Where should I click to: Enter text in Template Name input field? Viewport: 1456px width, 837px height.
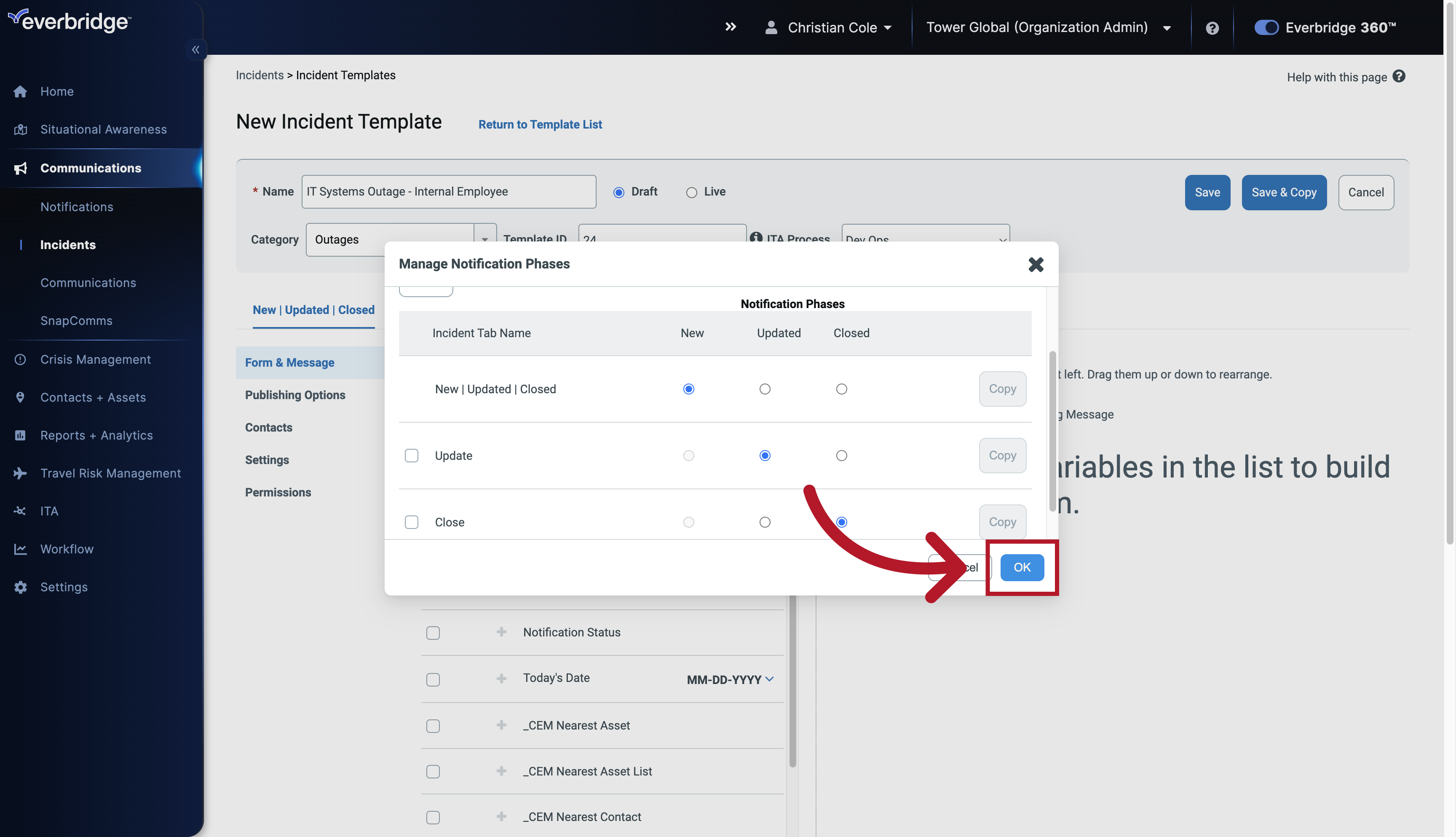(x=448, y=191)
